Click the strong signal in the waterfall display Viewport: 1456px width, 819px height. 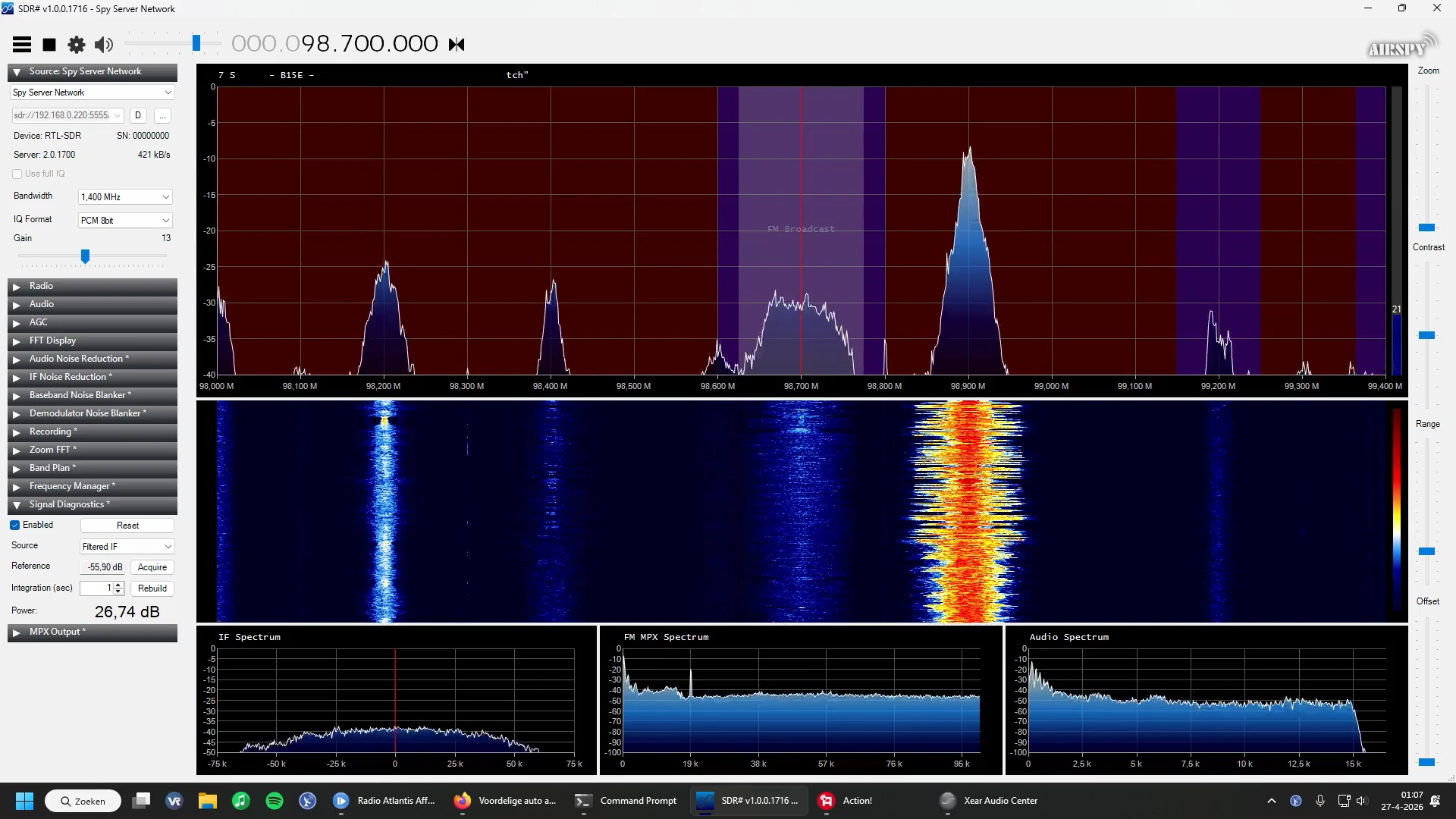[968, 512]
